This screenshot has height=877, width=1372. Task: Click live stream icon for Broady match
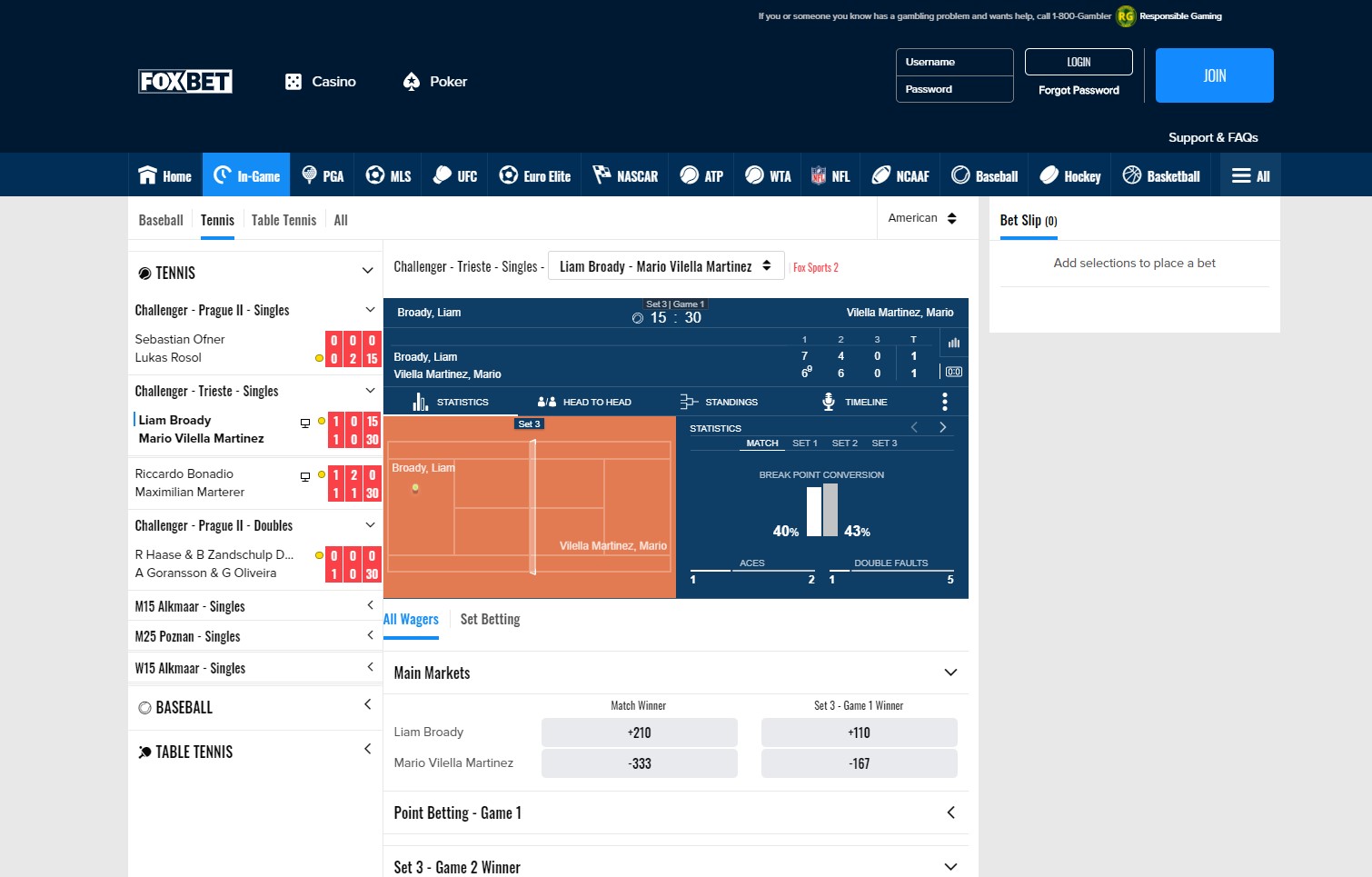(x=305, y=423)
